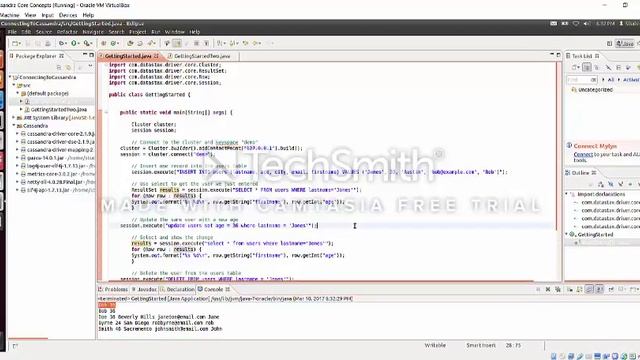The width and height of the screenshot is (640, 360).
Task: Collapse the GettingStarted class in Outline
Action: point(567,234)
